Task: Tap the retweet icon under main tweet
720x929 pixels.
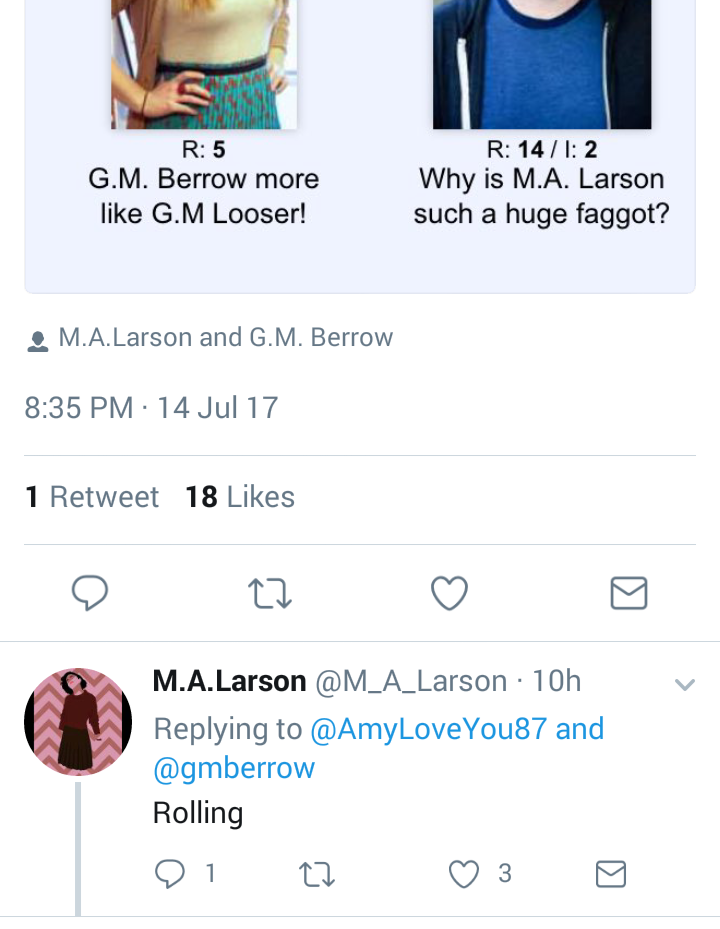Action: pyautogui.click(x=270, y=593)
